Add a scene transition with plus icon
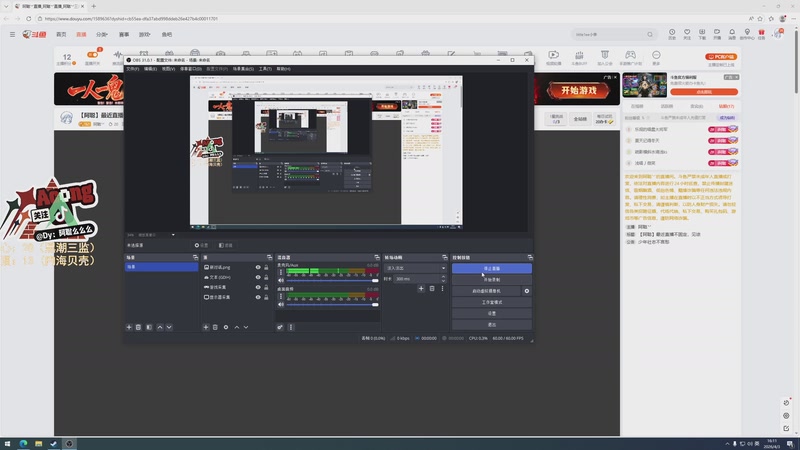The height and width of the screenshot is (450, 800). pos(421,288)
